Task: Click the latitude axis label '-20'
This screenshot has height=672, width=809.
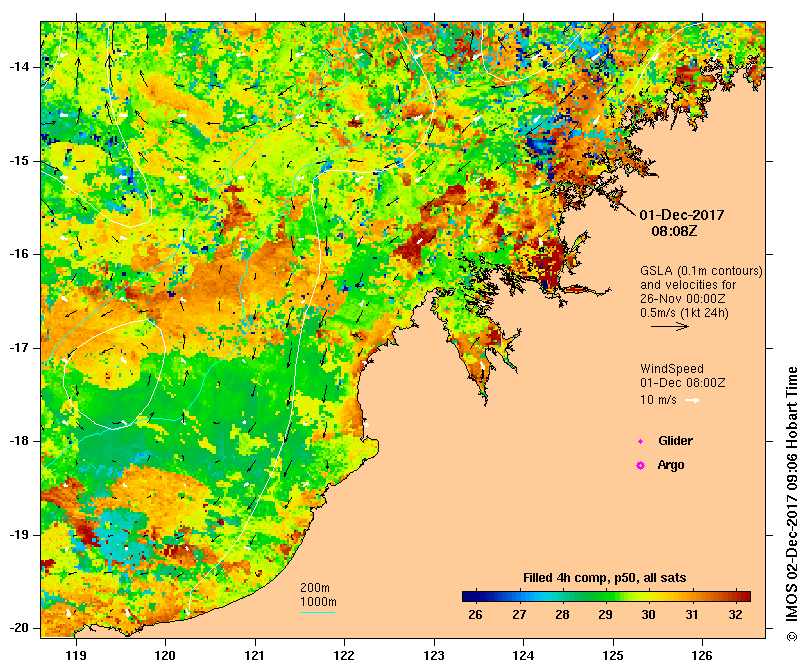Action: [x=19, y=628]
